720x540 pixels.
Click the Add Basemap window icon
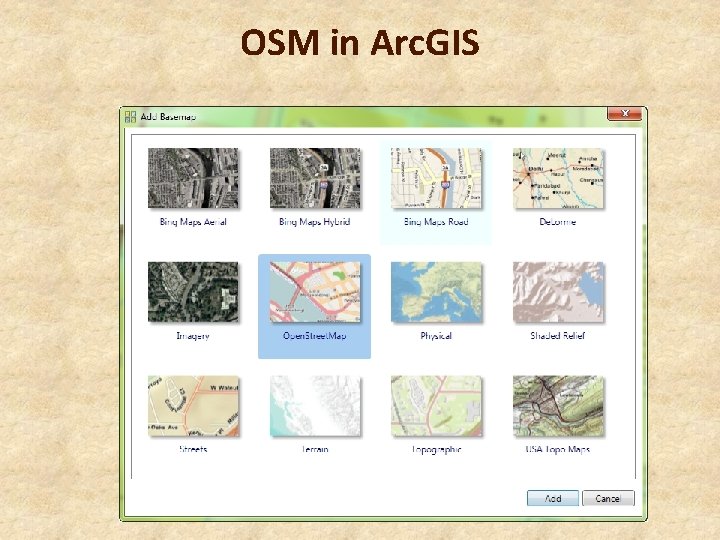click(130, 117)
